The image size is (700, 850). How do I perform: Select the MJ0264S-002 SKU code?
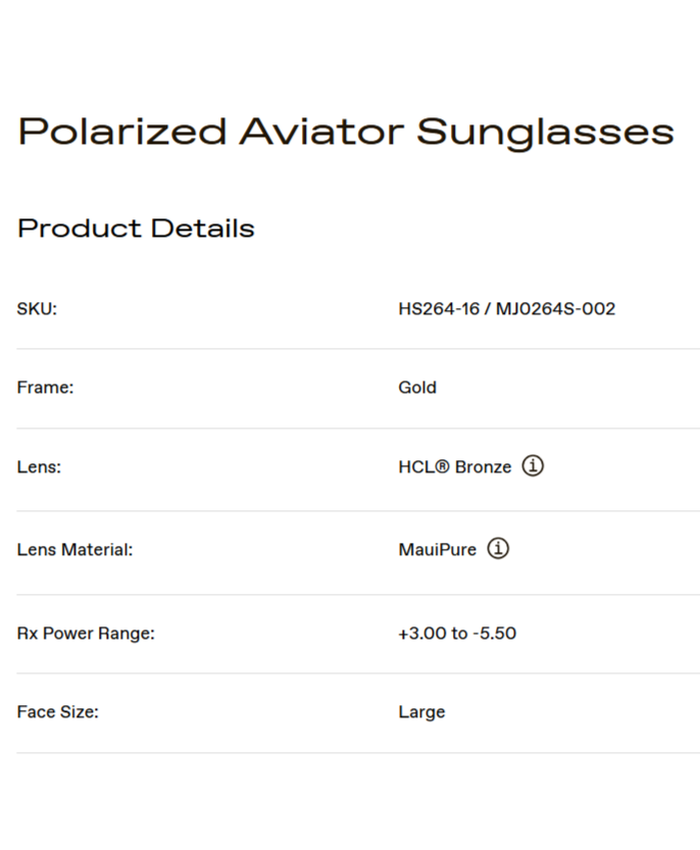pos(555,308)
